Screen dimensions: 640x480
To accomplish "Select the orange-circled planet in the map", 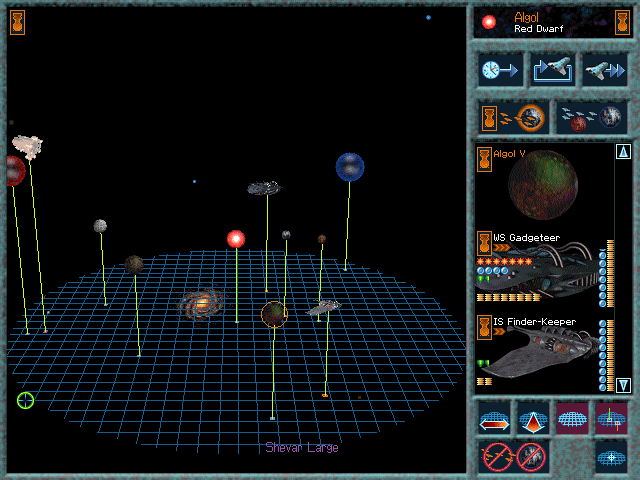I will (x=274, y=314).
